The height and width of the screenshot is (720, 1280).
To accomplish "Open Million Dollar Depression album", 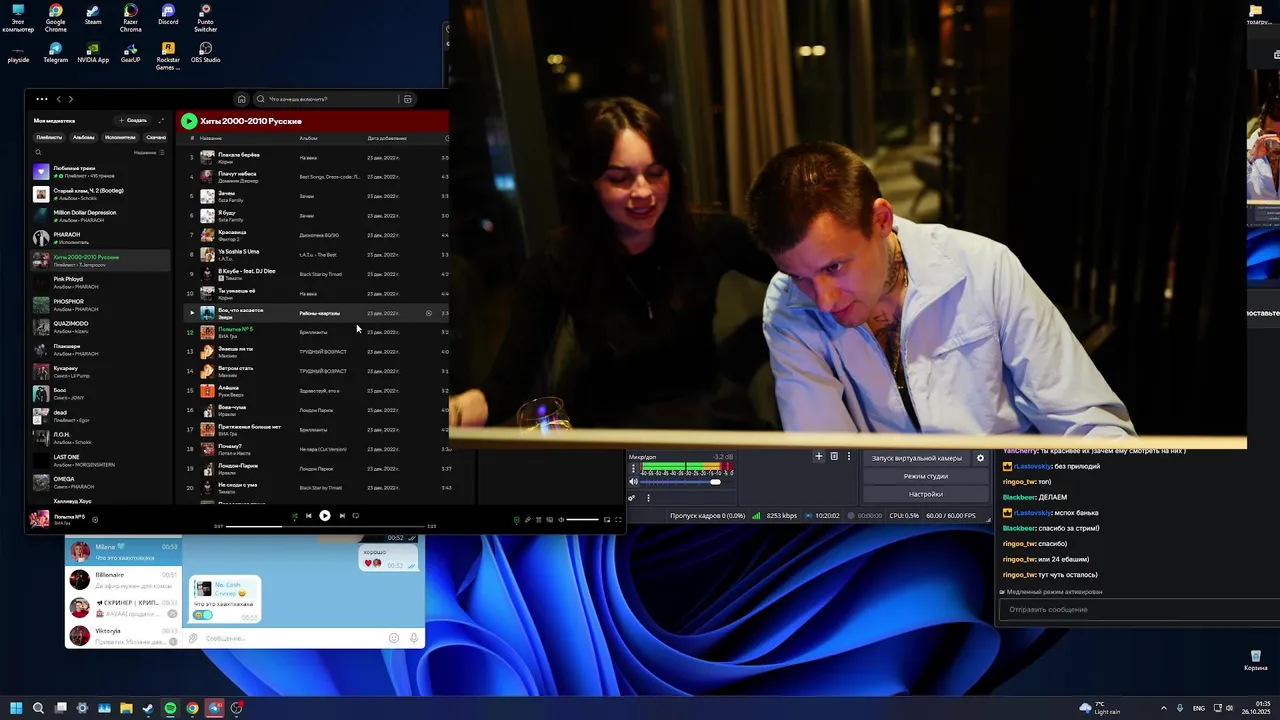I will coord(98,216).
